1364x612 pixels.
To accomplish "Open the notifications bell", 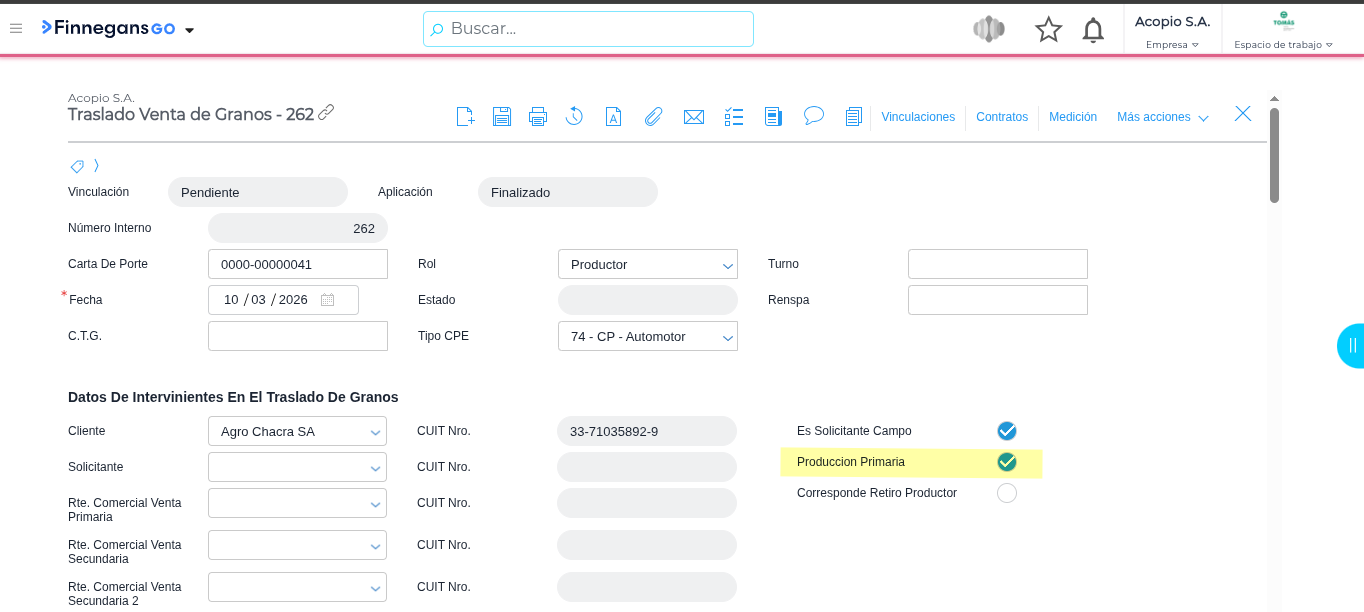I will coord(1093,30).
